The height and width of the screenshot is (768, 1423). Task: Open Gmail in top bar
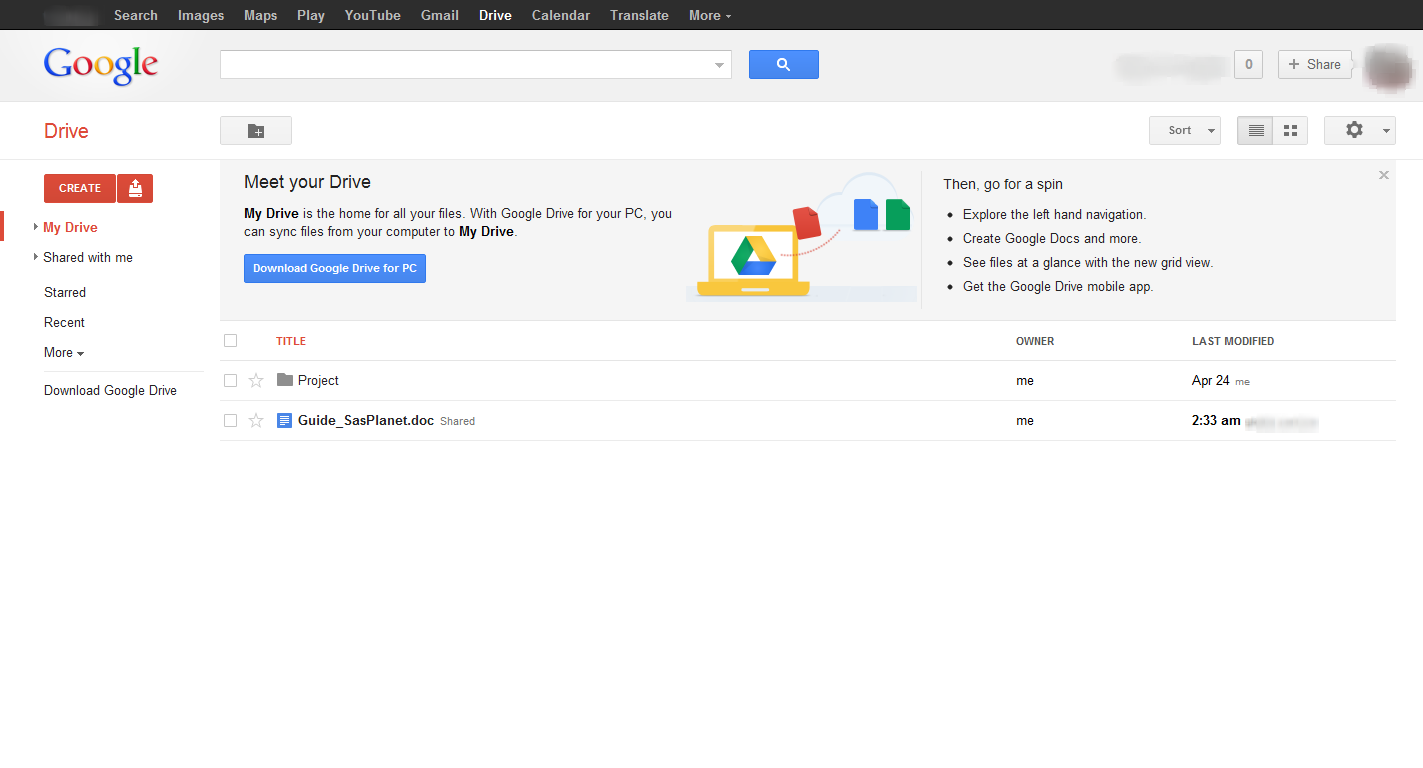pyautogui.click(x=440, y=15)
